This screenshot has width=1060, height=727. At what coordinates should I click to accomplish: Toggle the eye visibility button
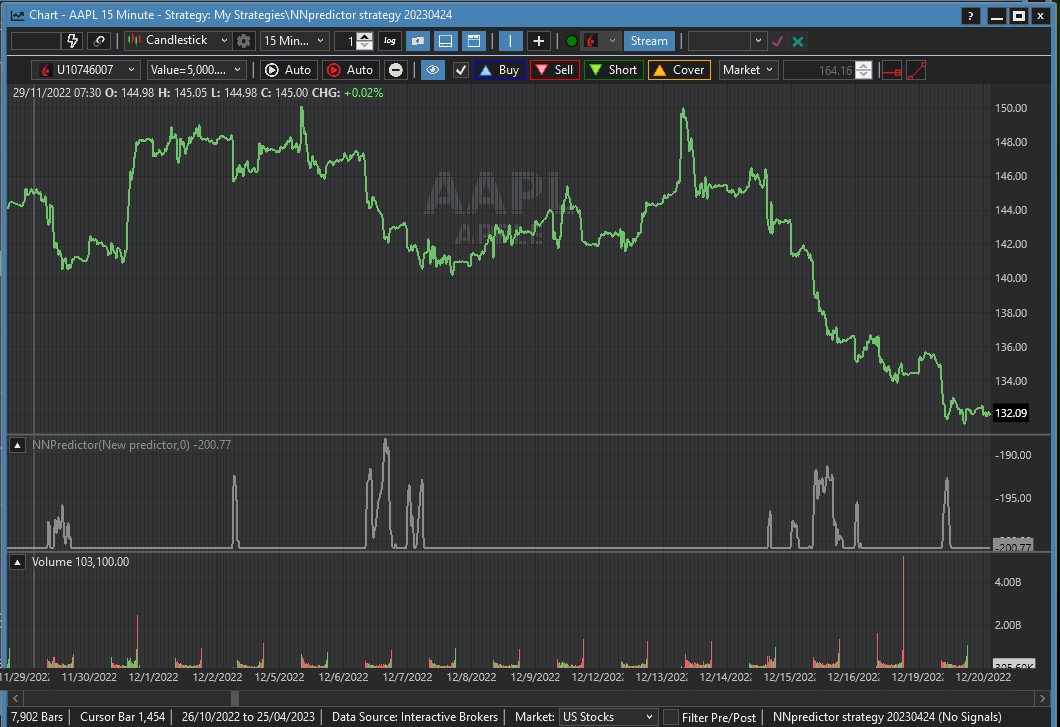pyautogui.click(x=432, y=70)
